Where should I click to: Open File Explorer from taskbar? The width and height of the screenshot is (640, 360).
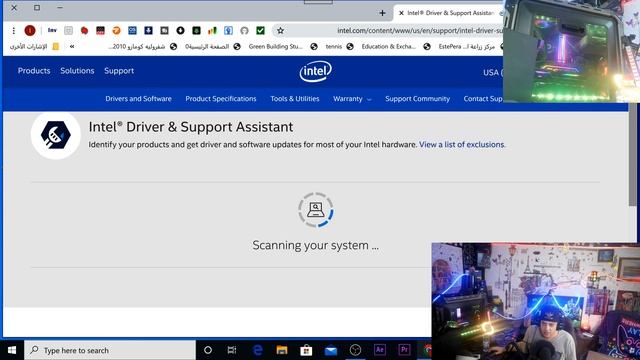click(282, 350)
